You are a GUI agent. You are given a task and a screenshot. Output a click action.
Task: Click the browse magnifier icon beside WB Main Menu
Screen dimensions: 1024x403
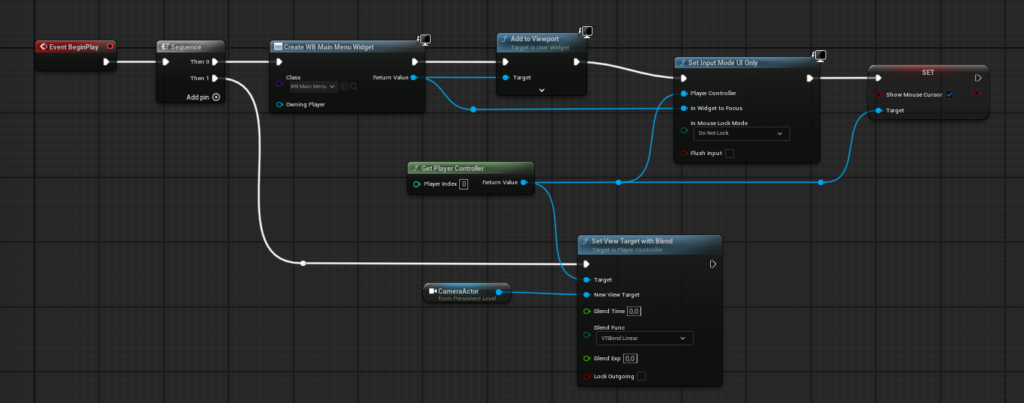coord(353,87)
